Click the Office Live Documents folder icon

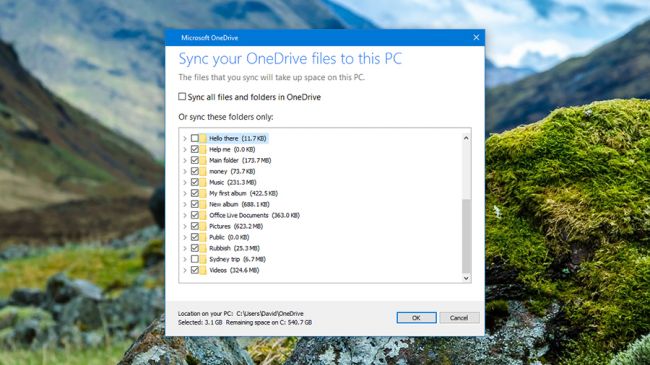pos(203,215)
